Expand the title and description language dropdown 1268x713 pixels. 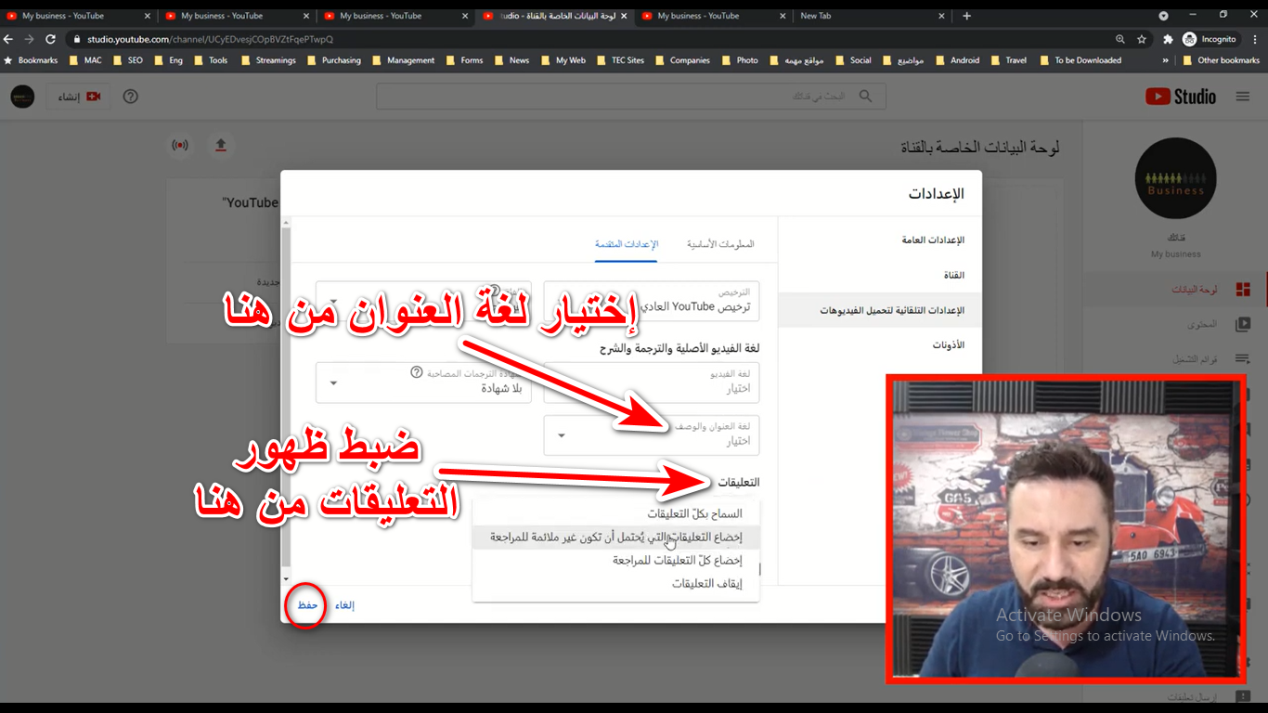click(650, 436)
